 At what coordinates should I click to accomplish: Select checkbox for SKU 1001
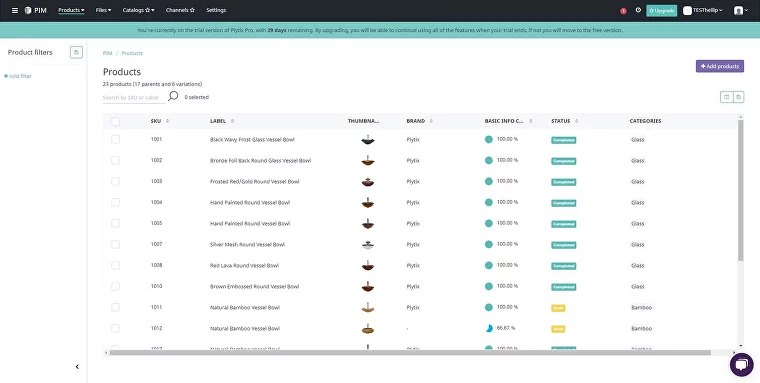click(115, 140)
